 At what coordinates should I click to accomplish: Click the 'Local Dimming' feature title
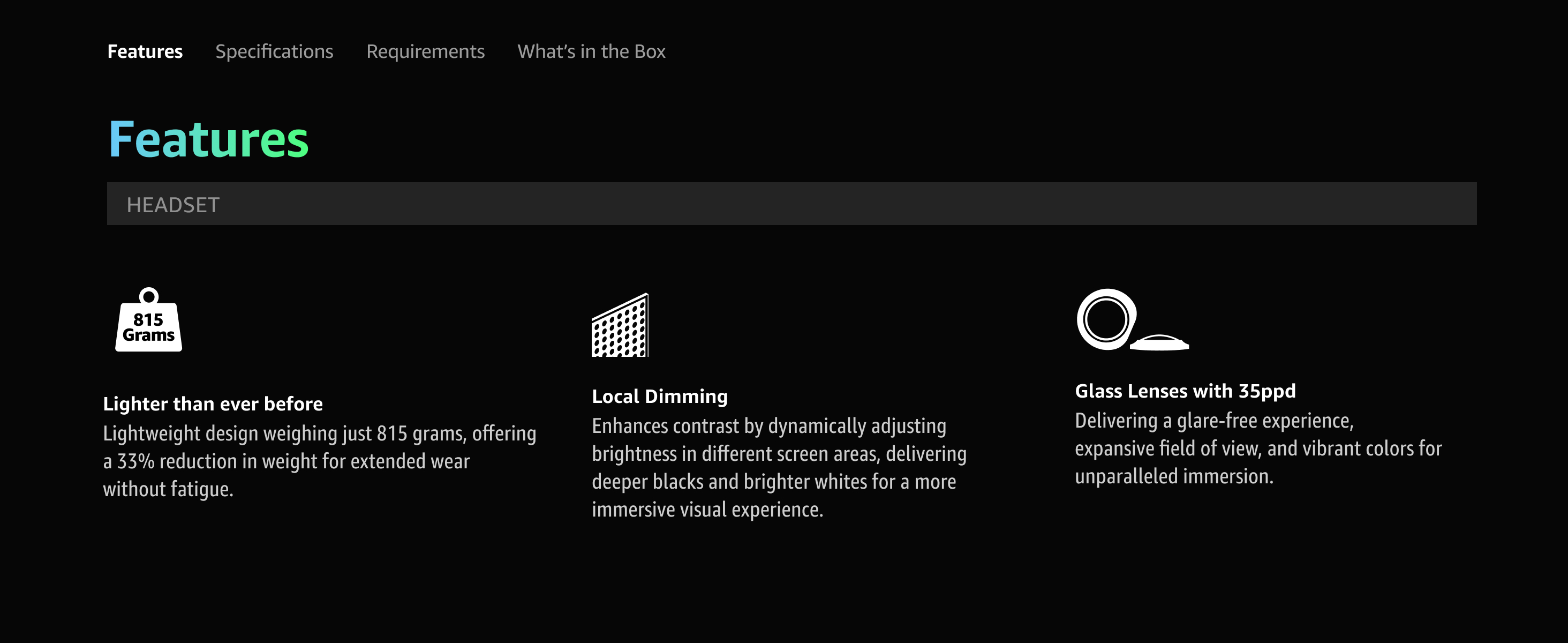[659, 397]
